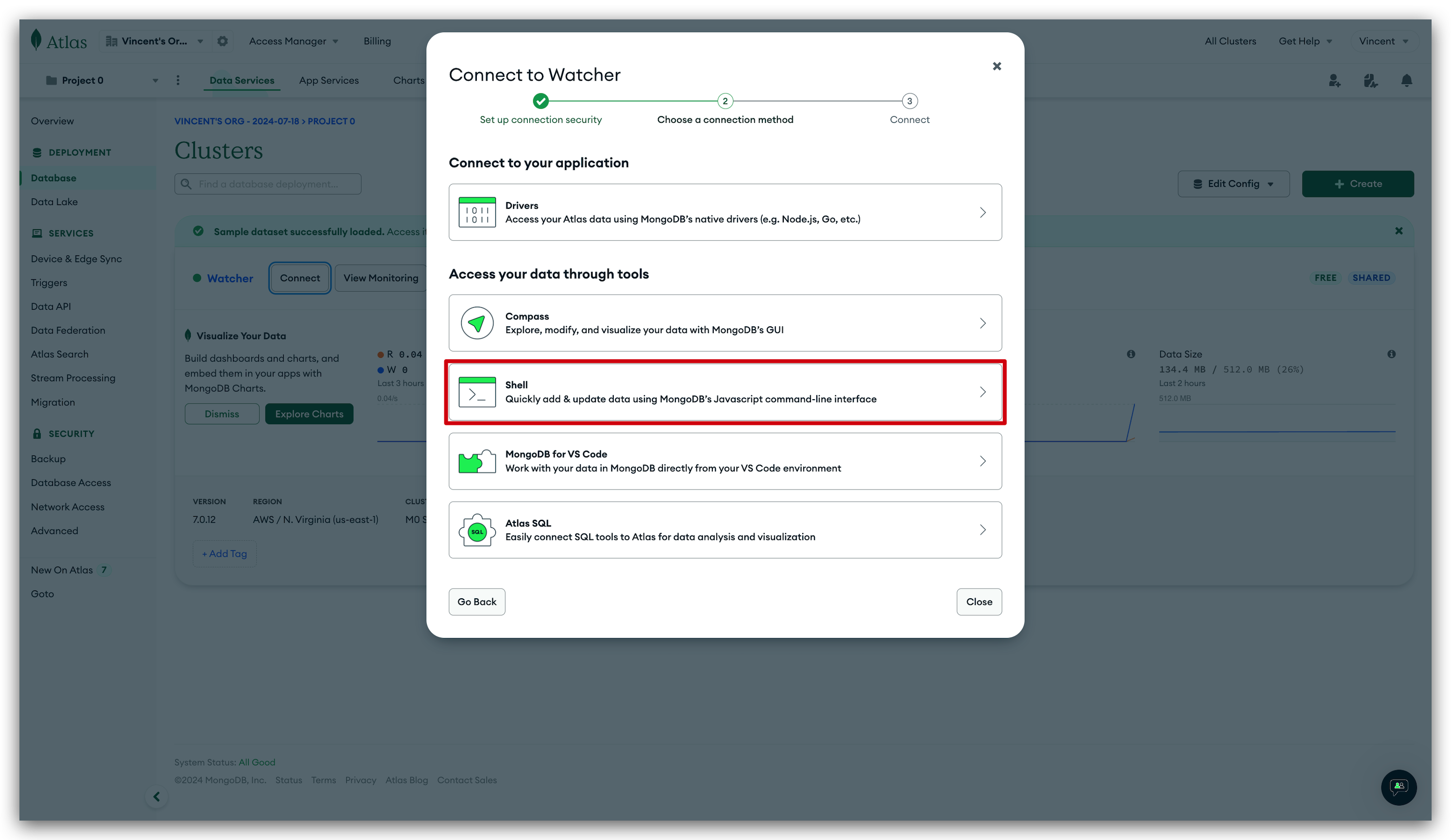Open project options three-dot menu
Image resolution: width=1451 pixels, height=840 pixels.
click(x=178, y=80)
